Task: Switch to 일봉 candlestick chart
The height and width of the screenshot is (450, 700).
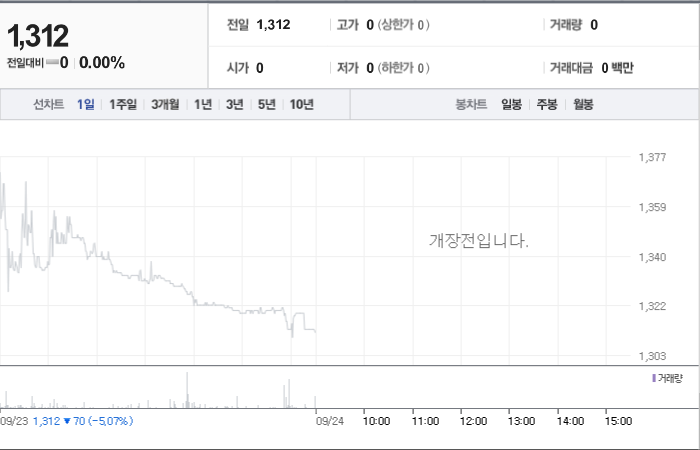Action: click(511, 104)
